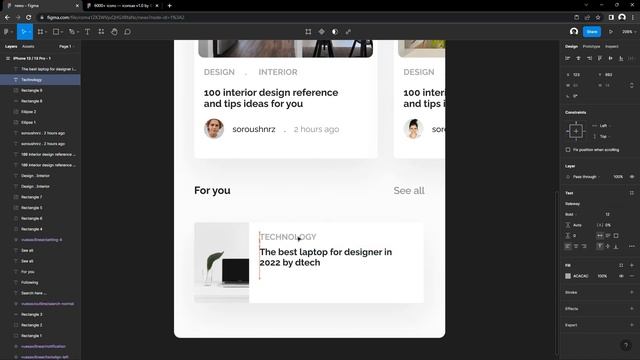This screenshot has height=360, width=640.
Task: Select the Text tool
Action: coord(87,31)
